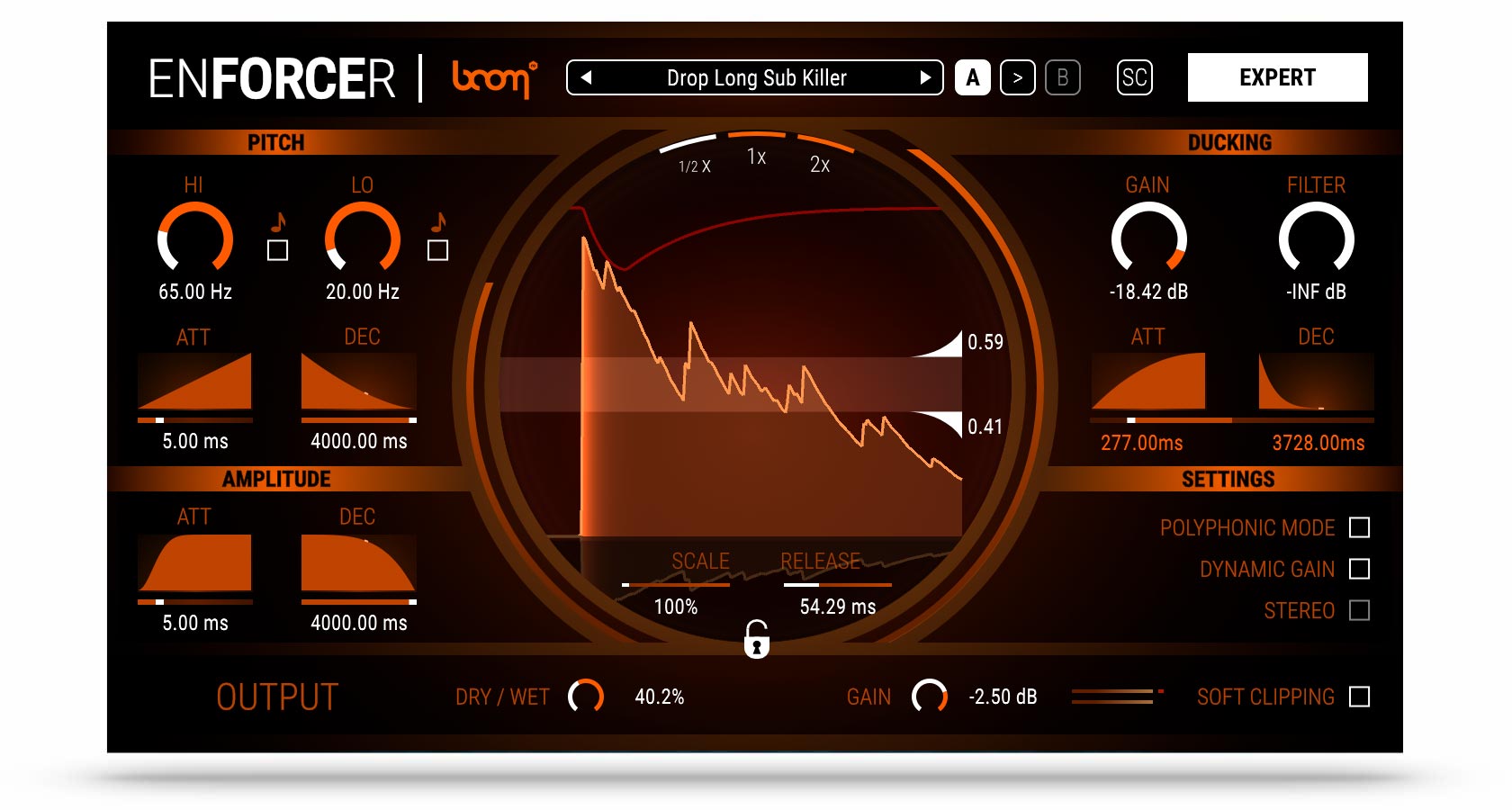This screenshot has width=1512, height=810.
Task: Click the RELEASE slider
Action: (x=838, y=584)
